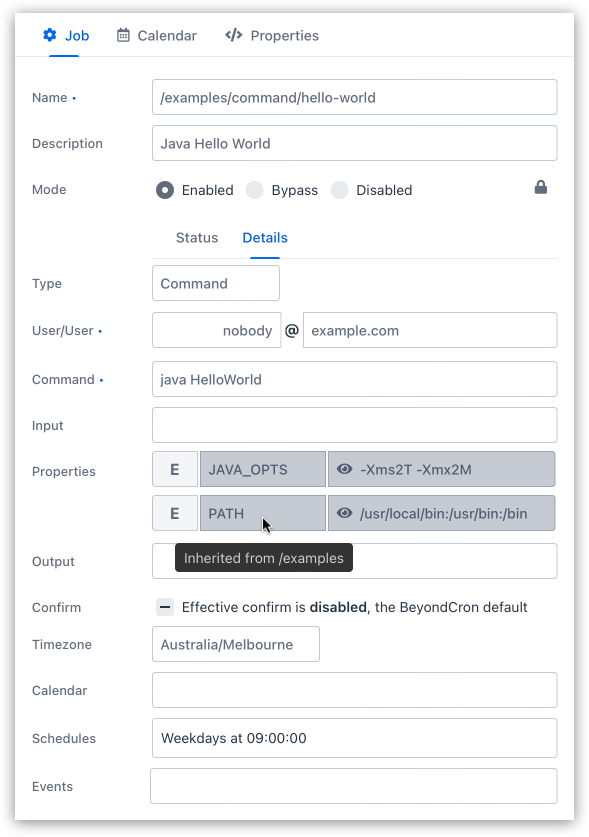Click the code brackets Properties icon
The height and width of the screenshot is (837, 589).
pos(234,35)
